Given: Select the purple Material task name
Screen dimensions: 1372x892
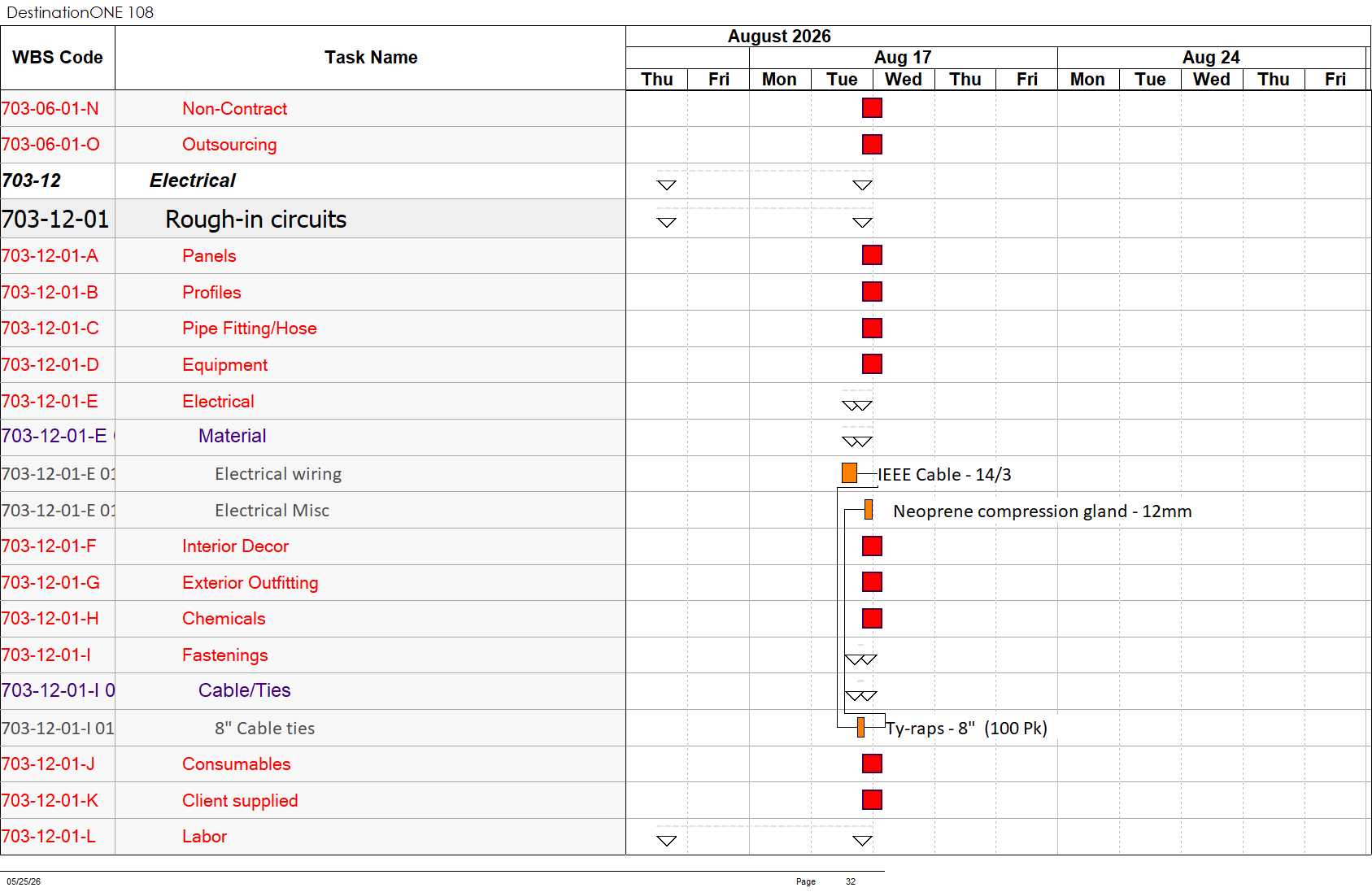Looking at the screenshot, I should click(232, 436).
